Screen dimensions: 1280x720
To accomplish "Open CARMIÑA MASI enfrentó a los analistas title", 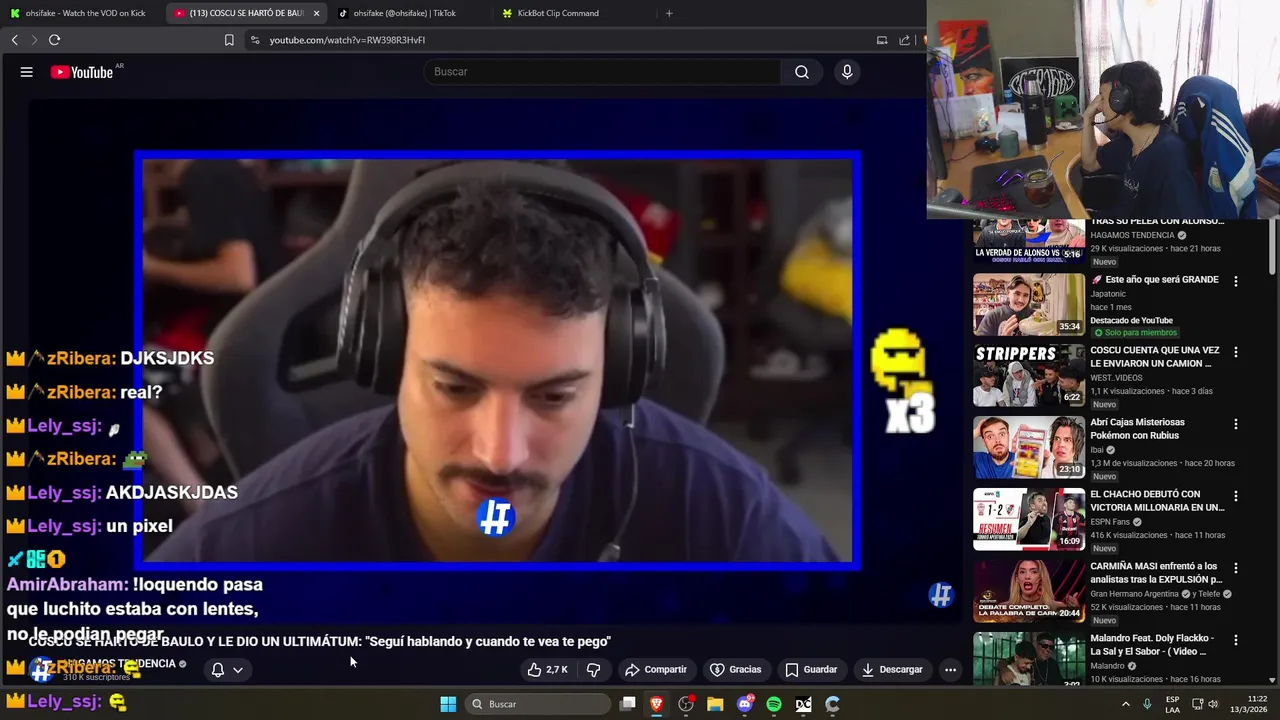I will tap(1157, 573).
